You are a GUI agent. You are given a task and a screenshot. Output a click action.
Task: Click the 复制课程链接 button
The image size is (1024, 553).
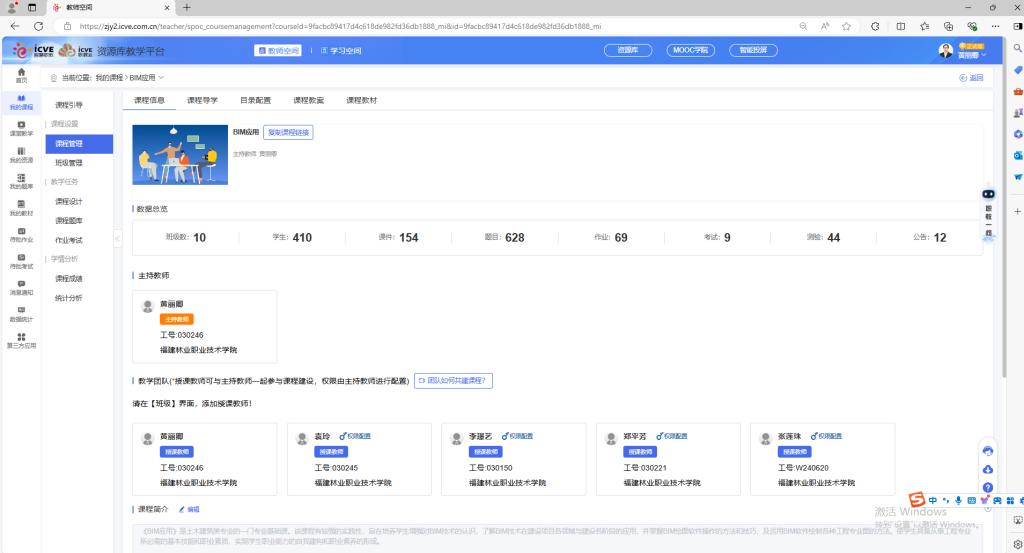coord(288,132)
